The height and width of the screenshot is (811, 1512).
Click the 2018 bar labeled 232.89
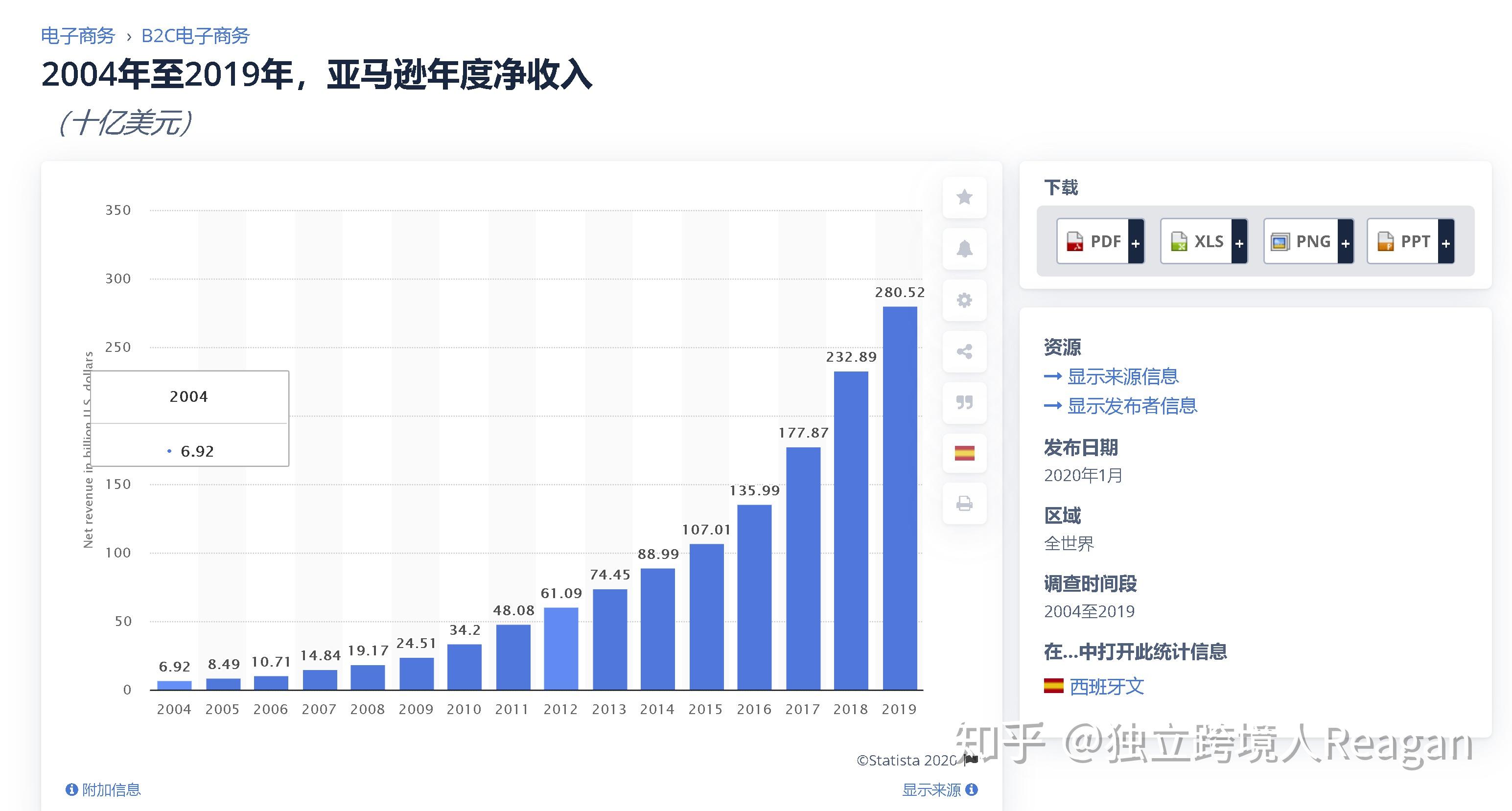coord(851,531)
